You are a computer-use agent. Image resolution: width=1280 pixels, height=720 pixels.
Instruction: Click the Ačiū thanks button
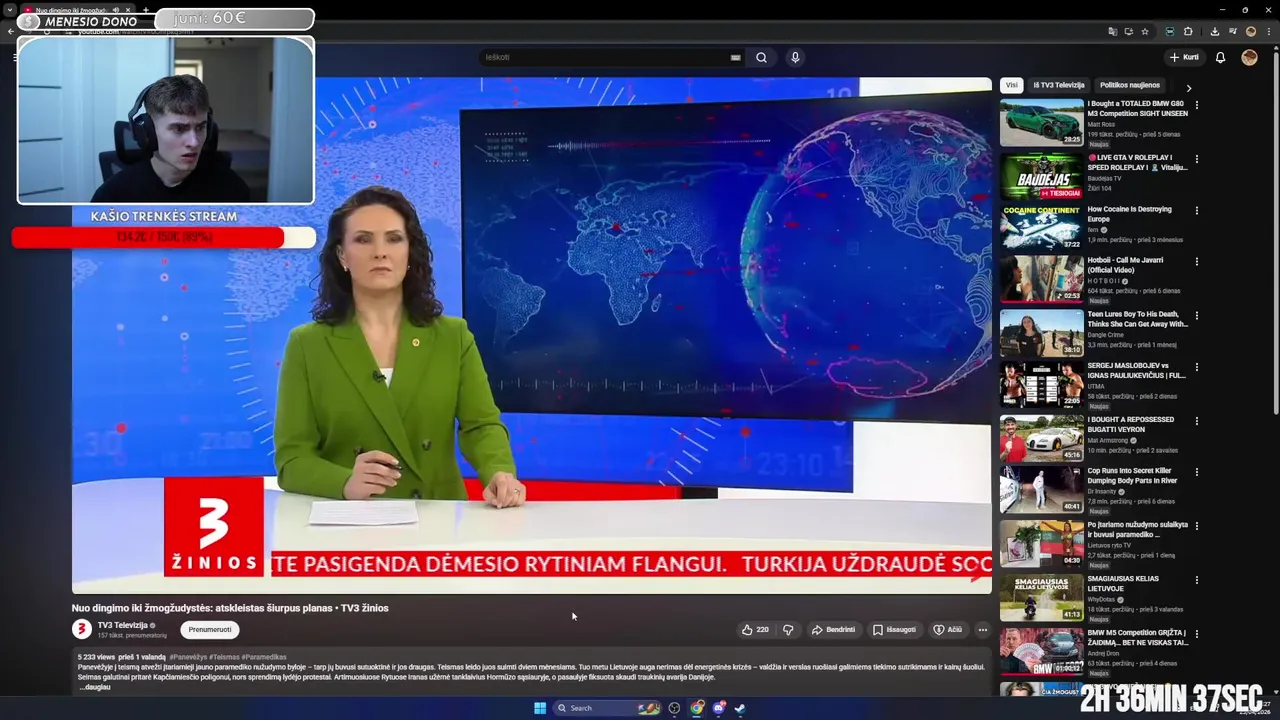tap(948, 630)
